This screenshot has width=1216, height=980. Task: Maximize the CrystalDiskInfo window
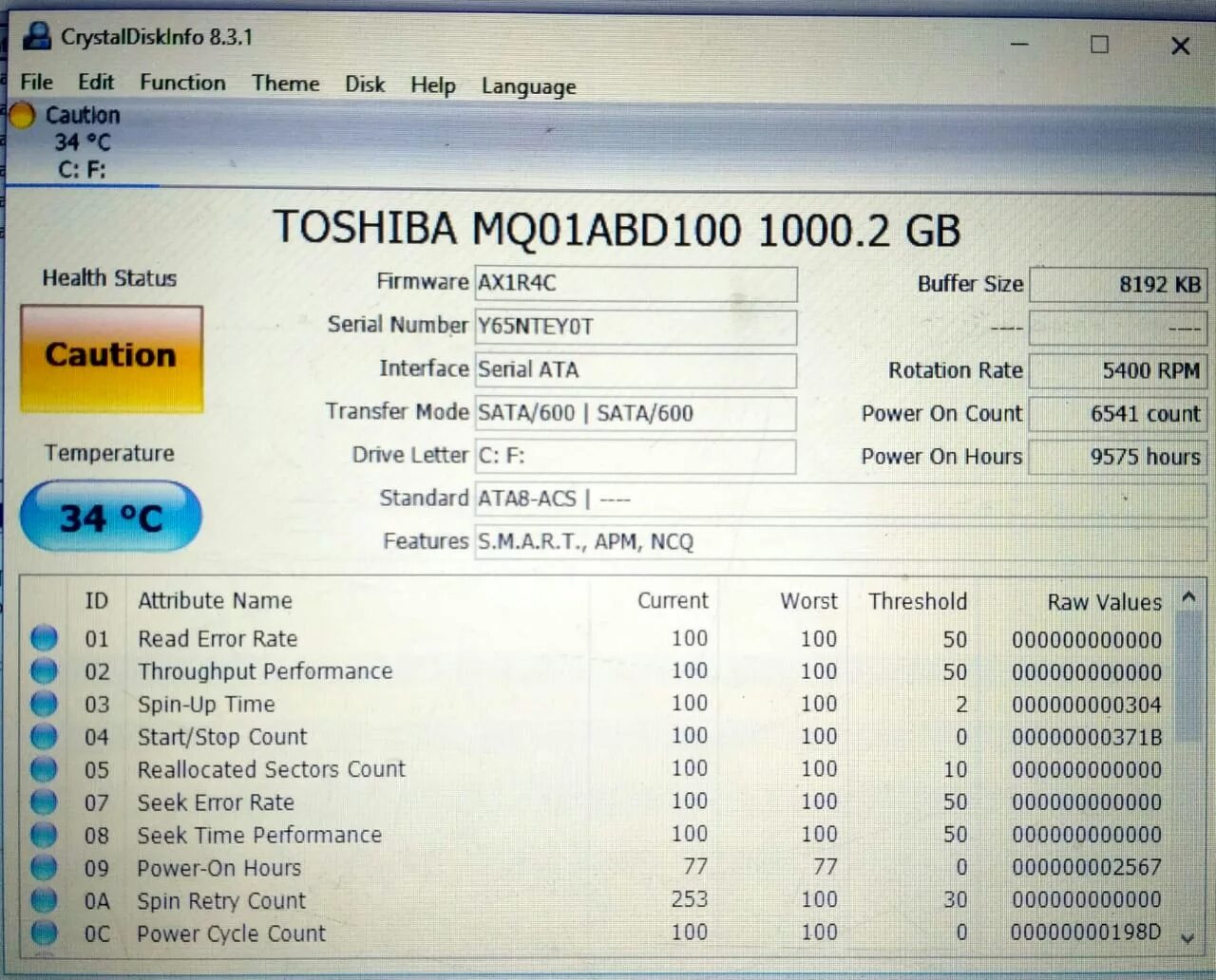click(1099, 45)
